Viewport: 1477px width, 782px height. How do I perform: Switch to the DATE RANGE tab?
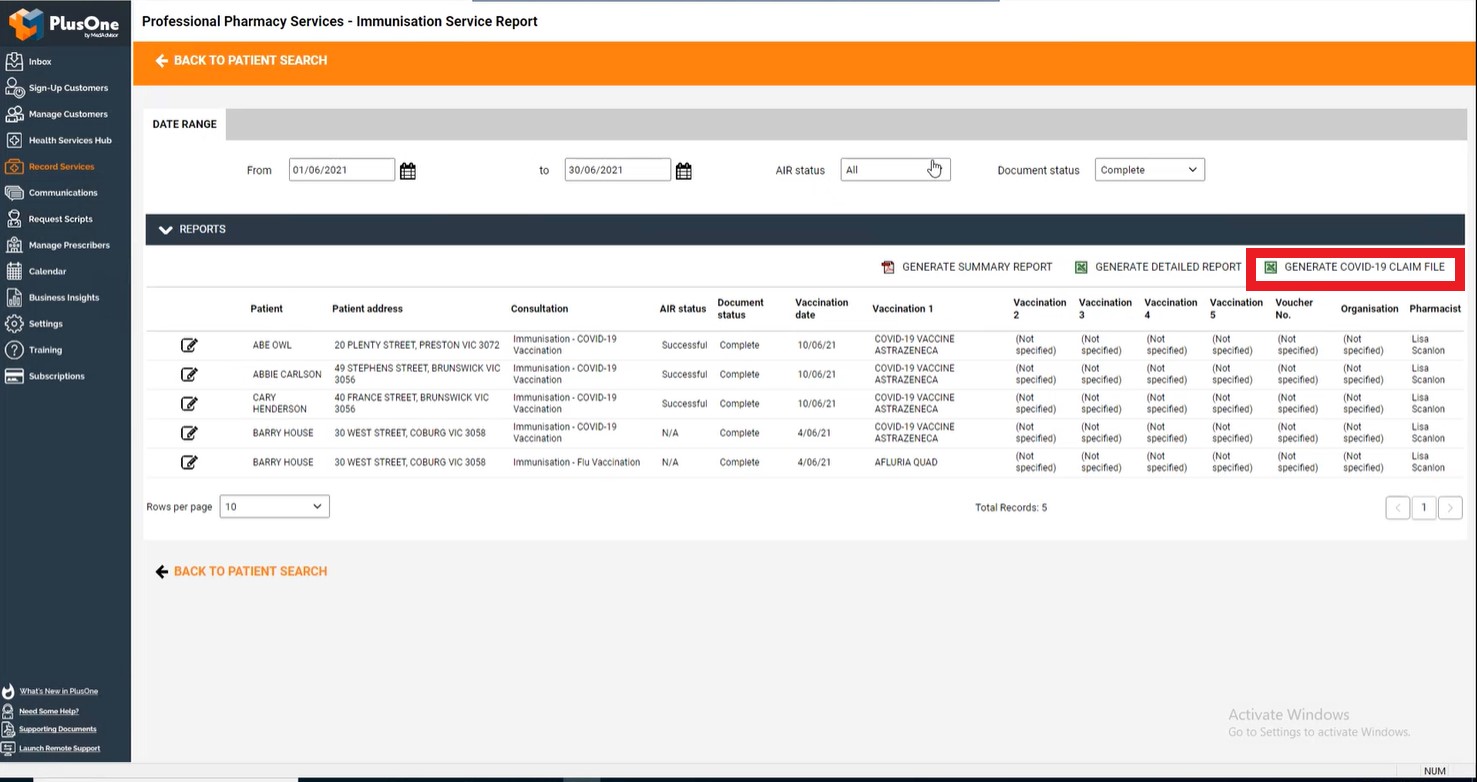coord(185,124)
